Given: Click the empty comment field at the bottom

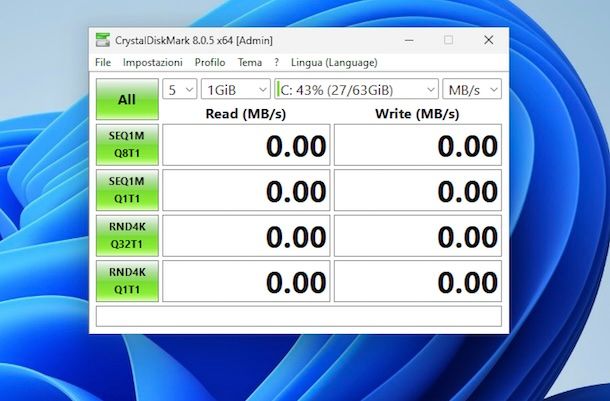Looking at the screenshot, I should pos(299,316).
